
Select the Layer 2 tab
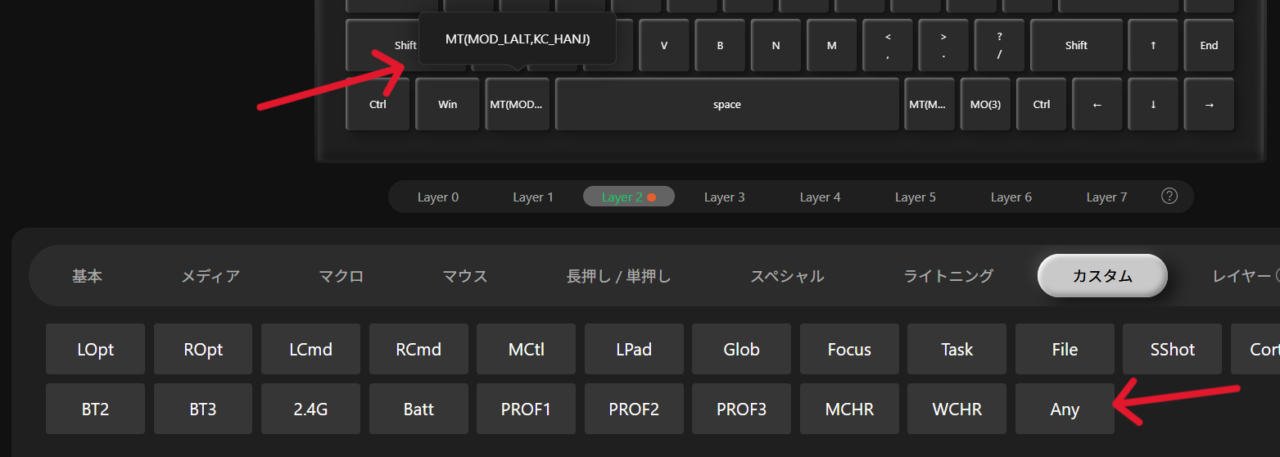(629, 197)
